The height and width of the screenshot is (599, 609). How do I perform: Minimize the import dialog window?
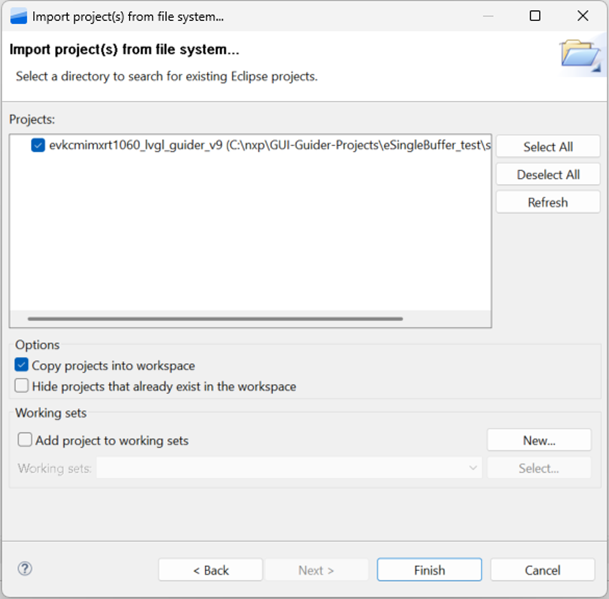488,16
